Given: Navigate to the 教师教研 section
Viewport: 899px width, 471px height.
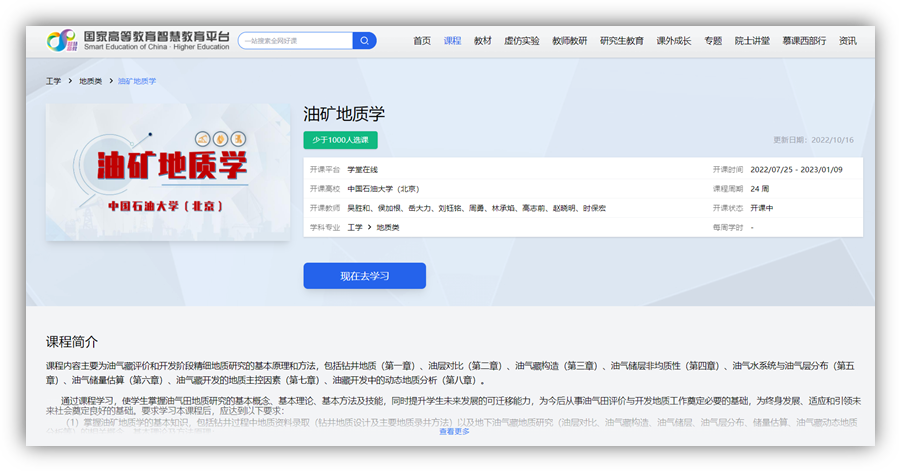Looking at the screenshot, I should click(569, 41).
